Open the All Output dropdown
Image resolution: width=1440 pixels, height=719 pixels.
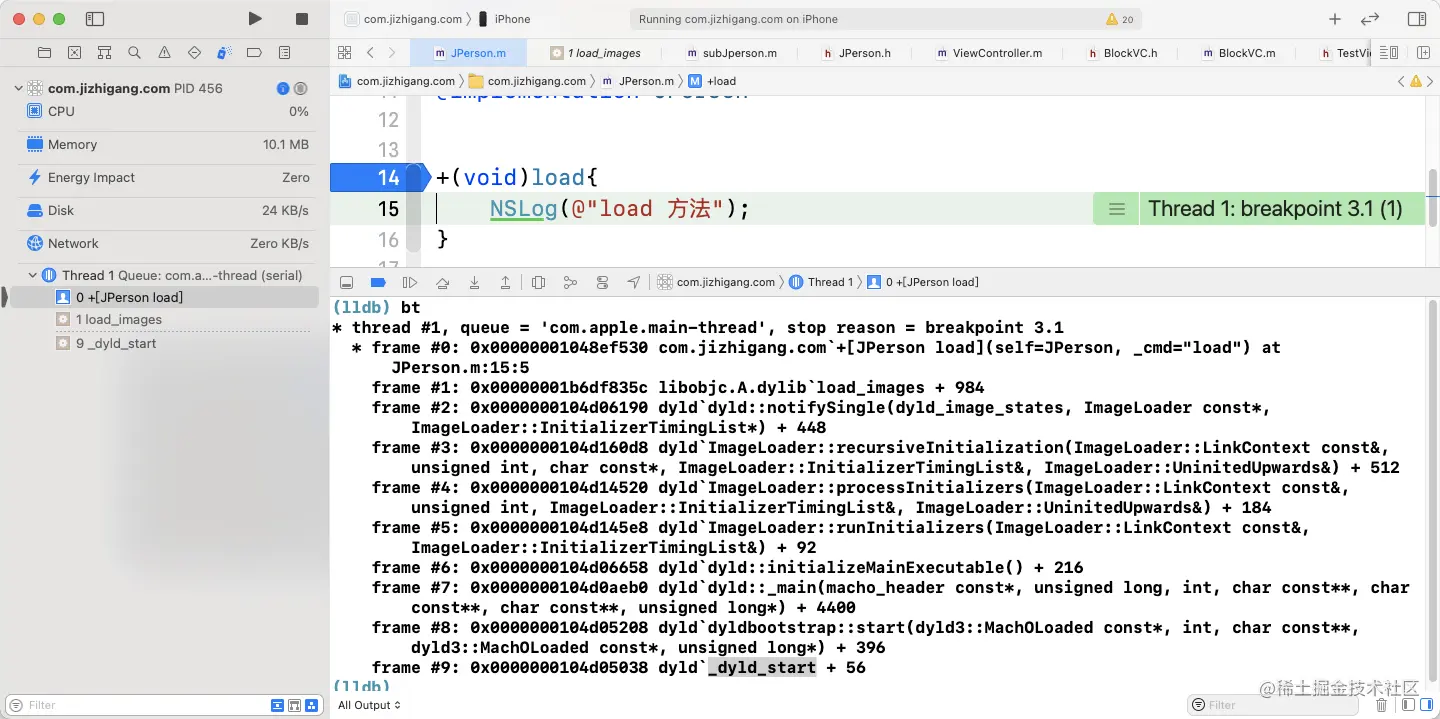click(x=369, y=705)
